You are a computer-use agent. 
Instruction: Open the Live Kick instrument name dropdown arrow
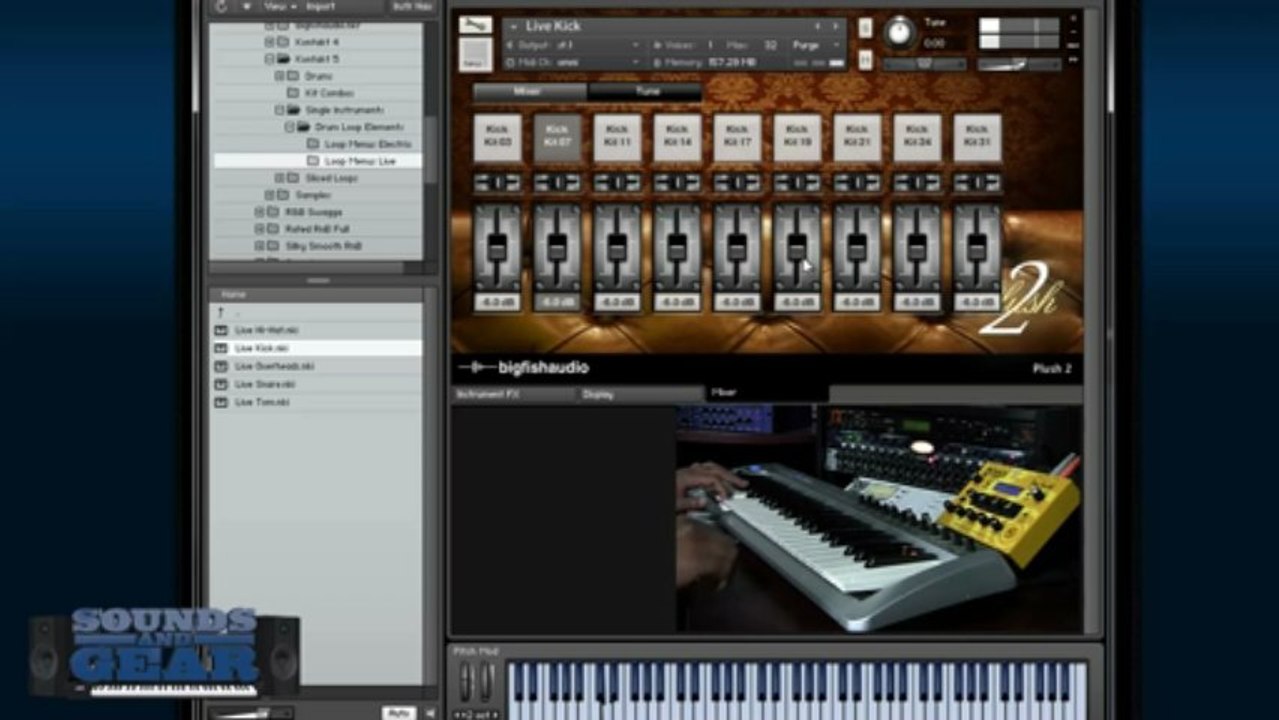point(516,26)
